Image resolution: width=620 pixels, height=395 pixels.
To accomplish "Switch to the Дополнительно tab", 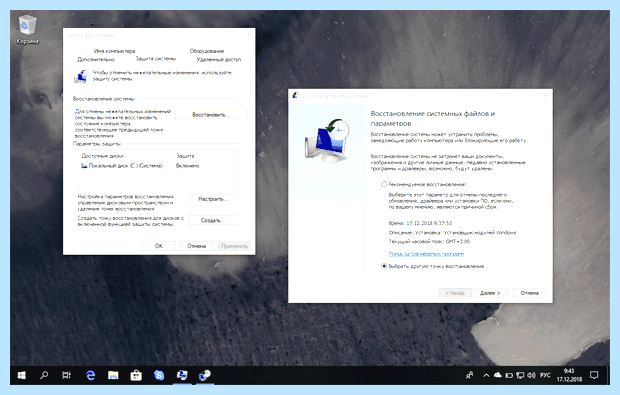I will click(96, 59).
